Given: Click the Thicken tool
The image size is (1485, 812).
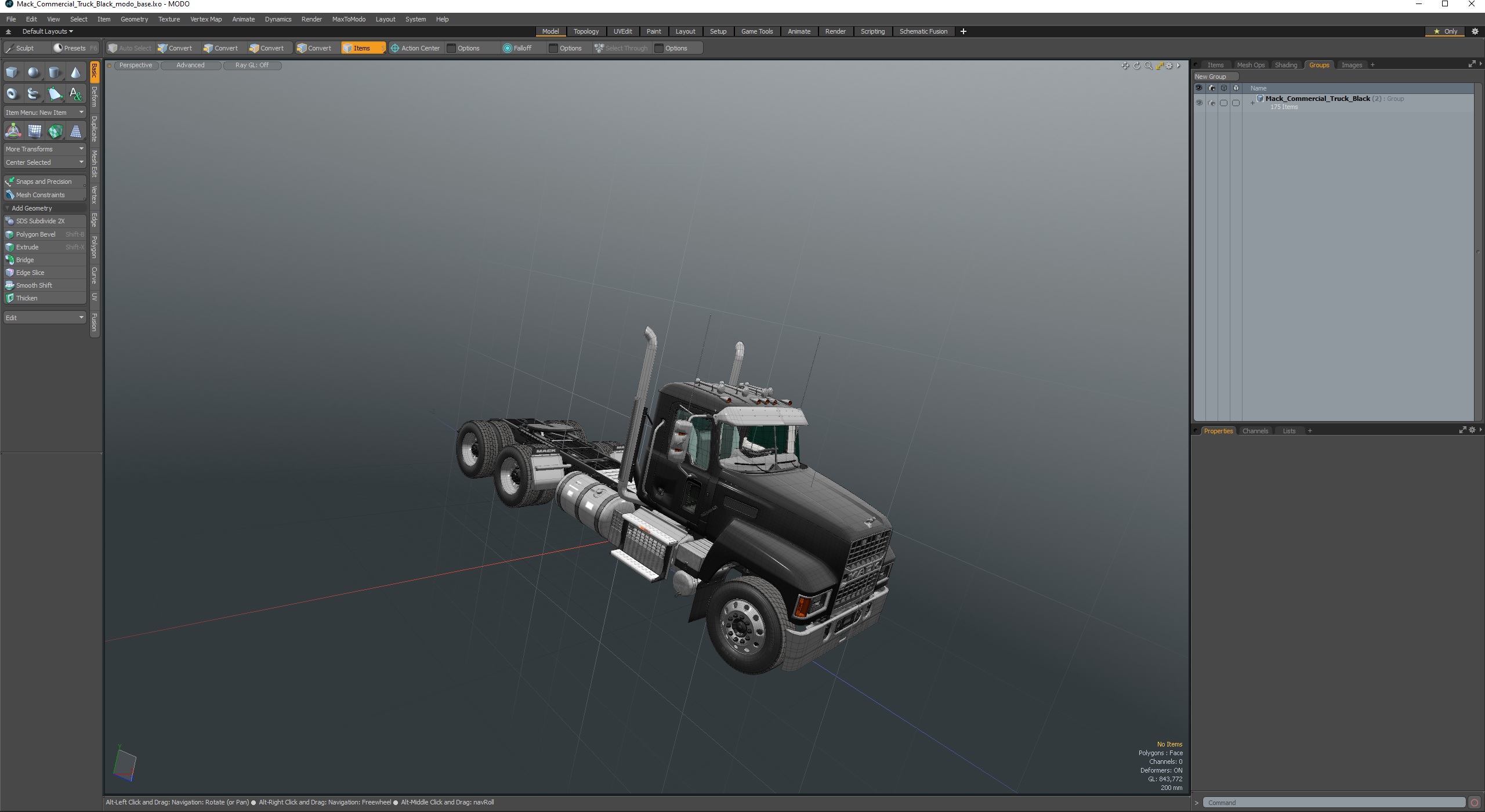Looking at the screenshot, I should click(45, 298).
